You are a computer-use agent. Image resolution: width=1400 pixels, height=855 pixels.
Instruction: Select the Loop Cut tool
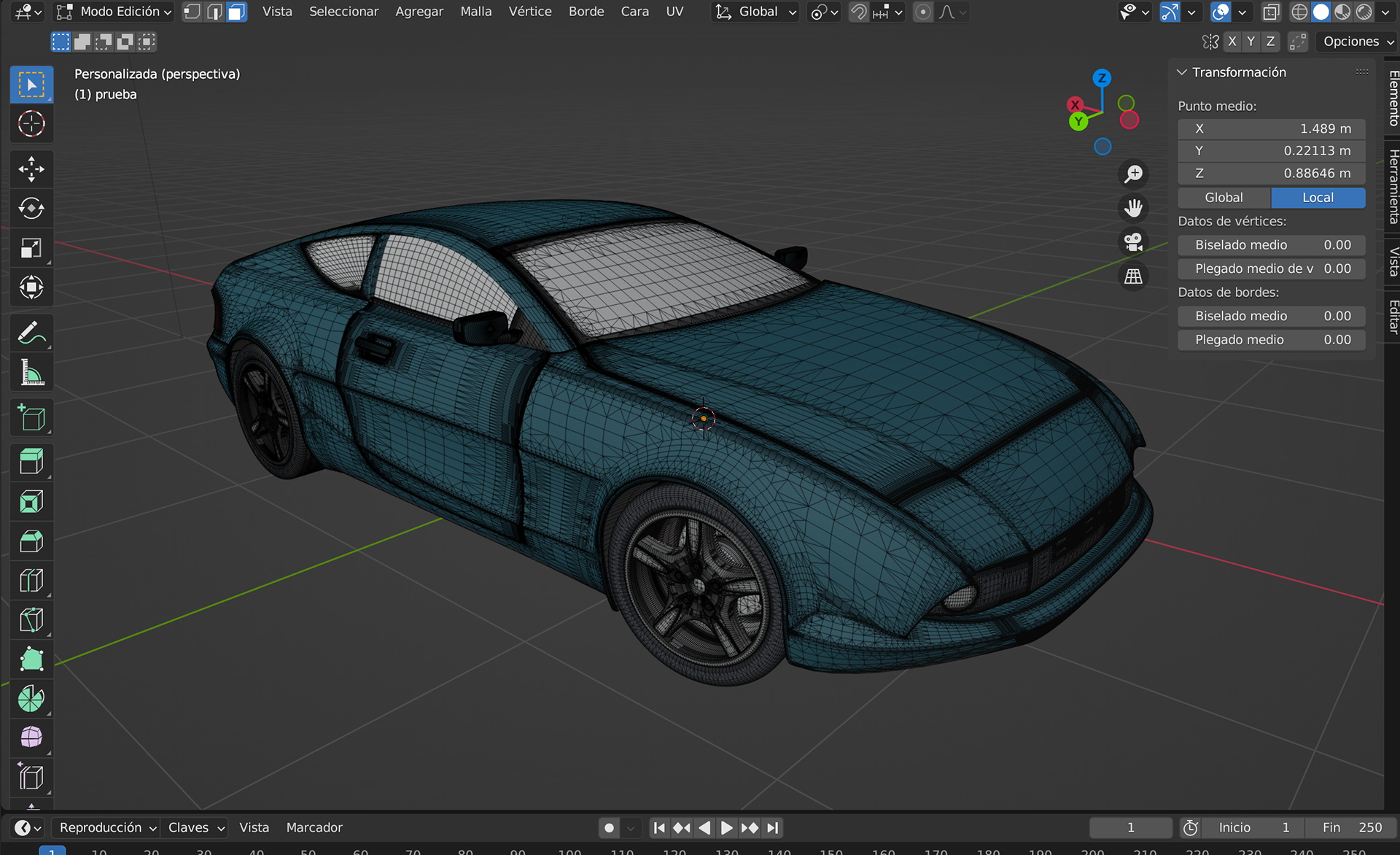(31, 581)
